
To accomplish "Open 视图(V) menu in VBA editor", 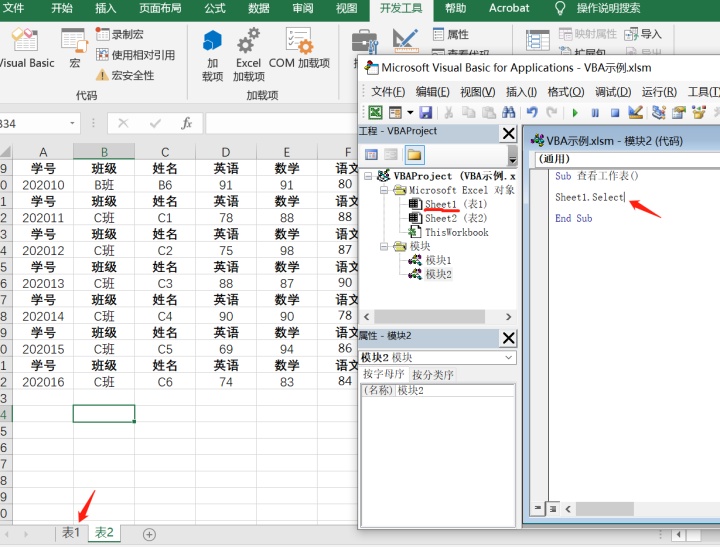I will [478, 92].
